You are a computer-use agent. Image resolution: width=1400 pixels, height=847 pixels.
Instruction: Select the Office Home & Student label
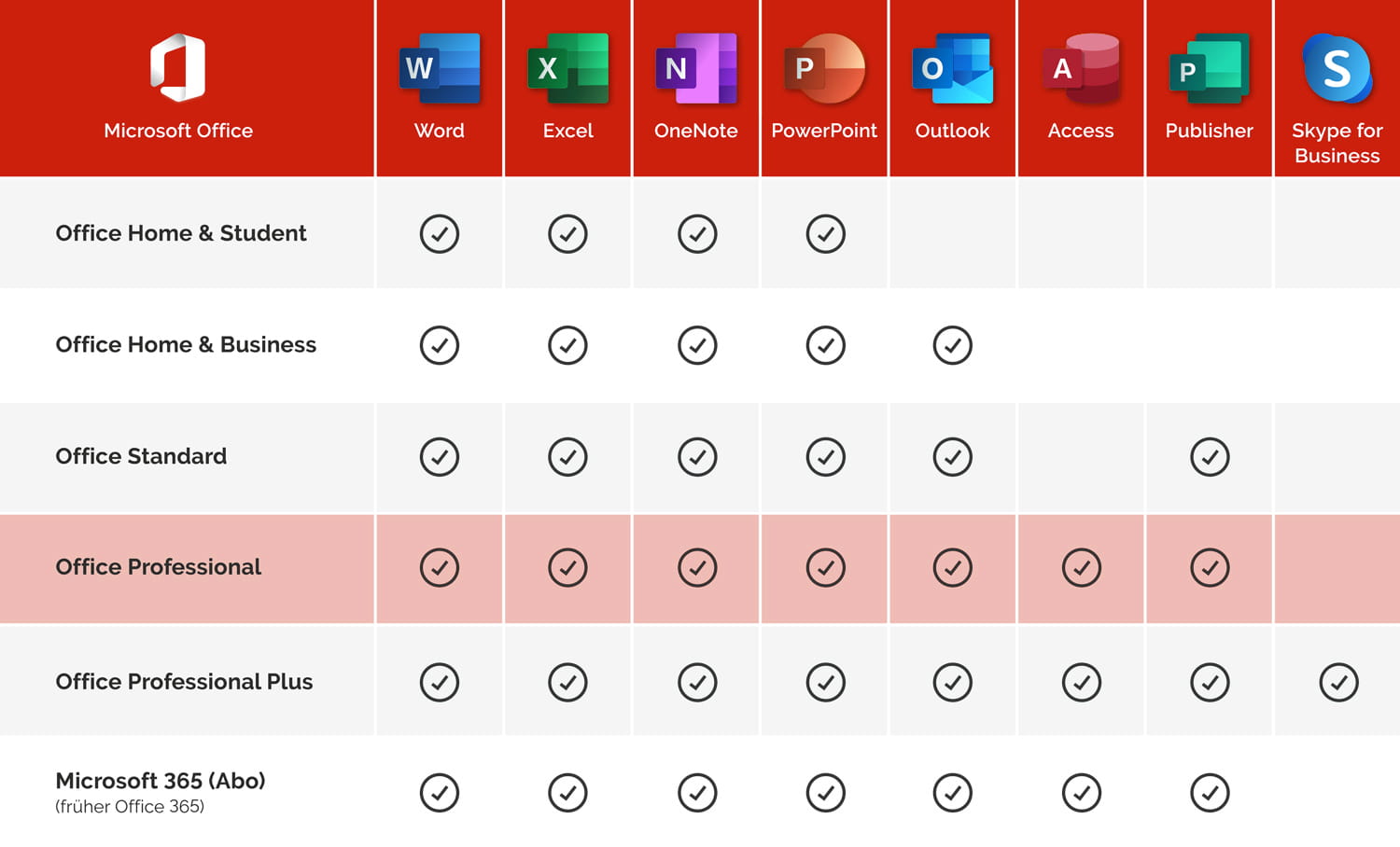click(181, 233)
